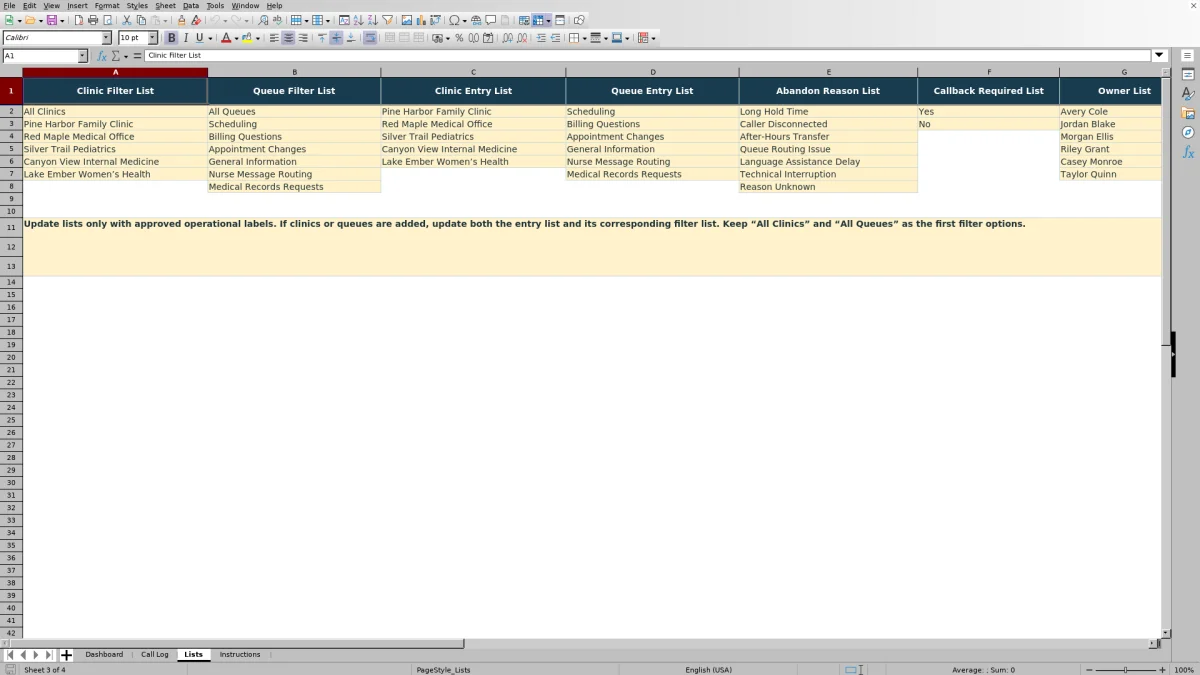Click the Function Wizard fx icon

102,56
